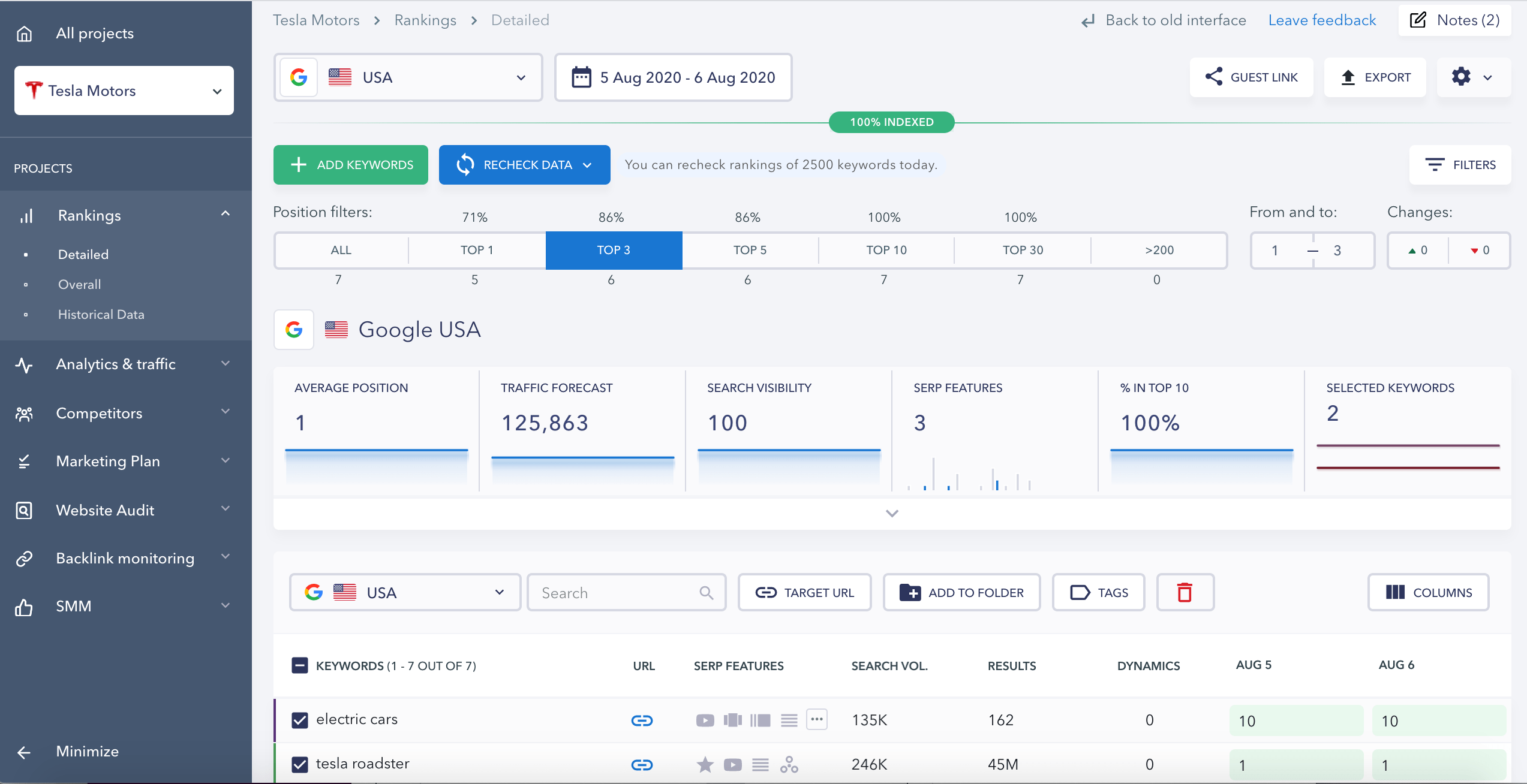1527x784 pixels.
Task: Toggle the tesla roadster keyword checkbox
Action: tap(300, 762)
